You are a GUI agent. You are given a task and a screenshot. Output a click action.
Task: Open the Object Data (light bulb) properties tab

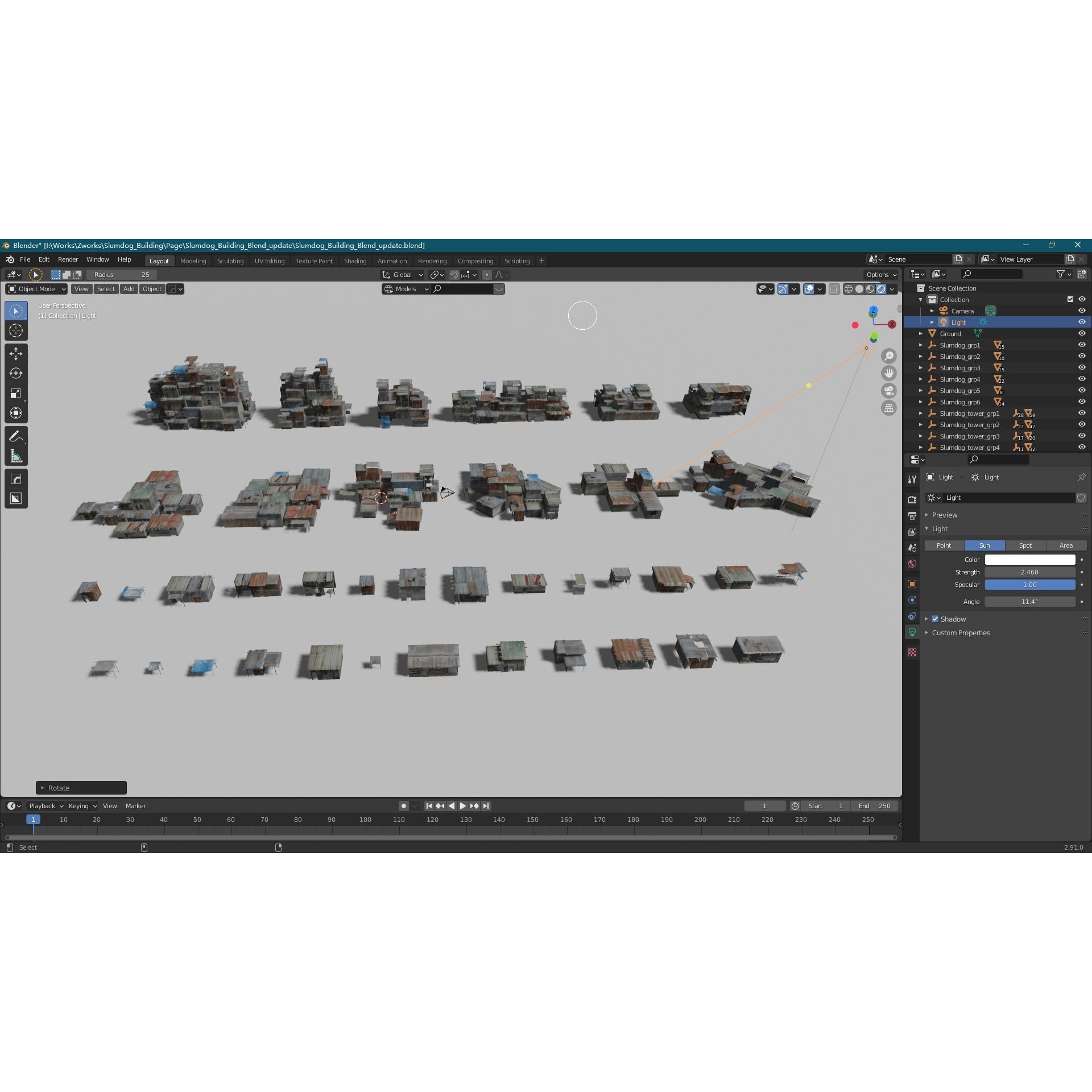tap(912, 632)
